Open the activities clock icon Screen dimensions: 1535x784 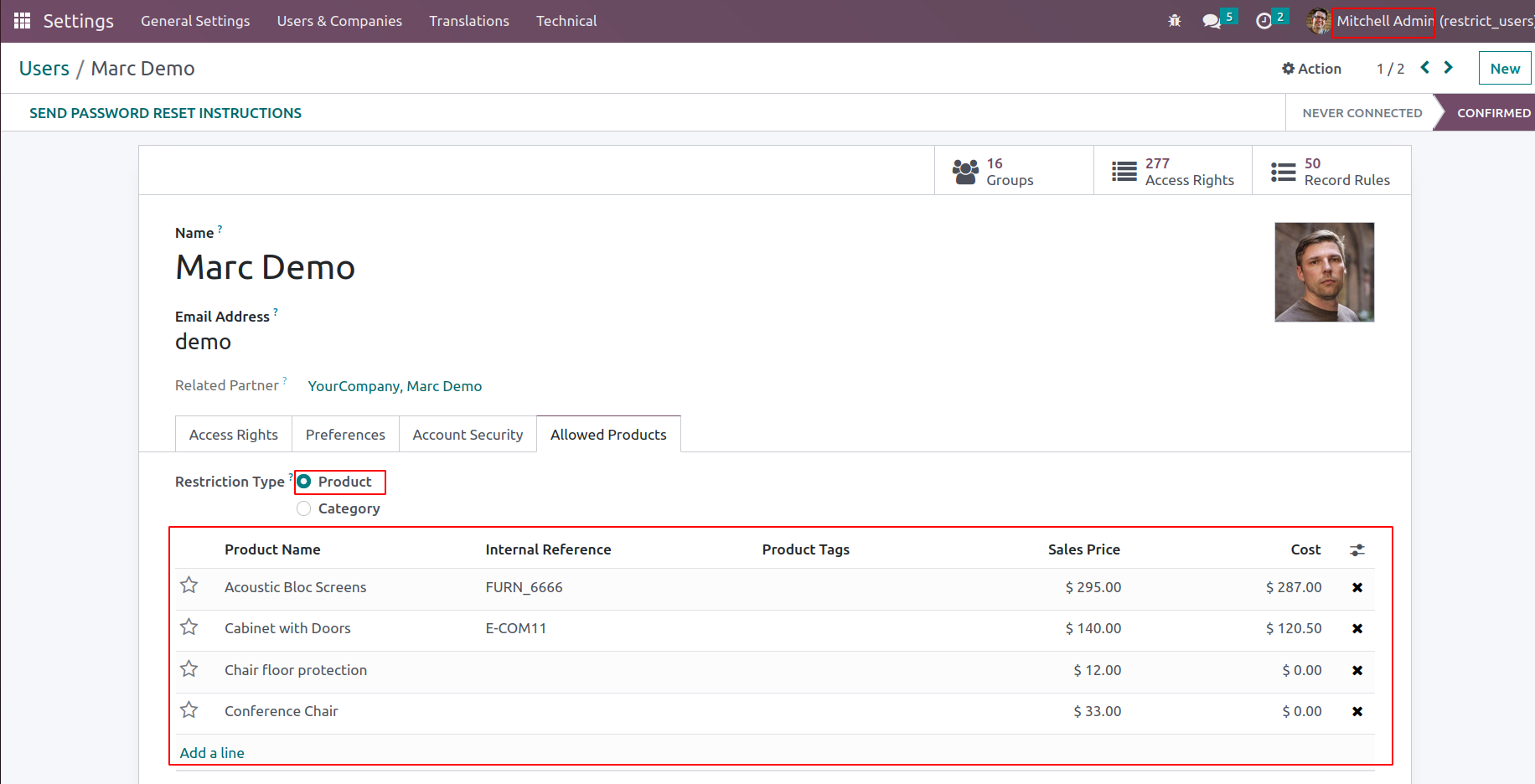coord(1264,21)
